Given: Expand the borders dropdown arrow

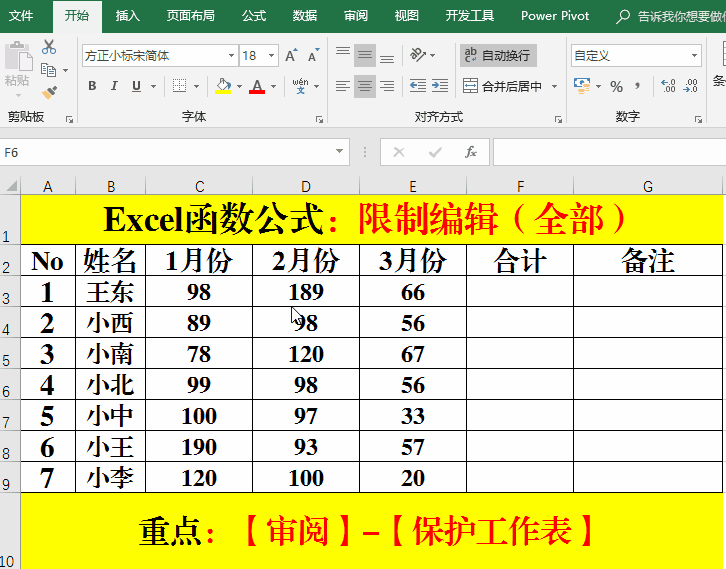Looking at the screenshot, I should click(x=196, y=86).
